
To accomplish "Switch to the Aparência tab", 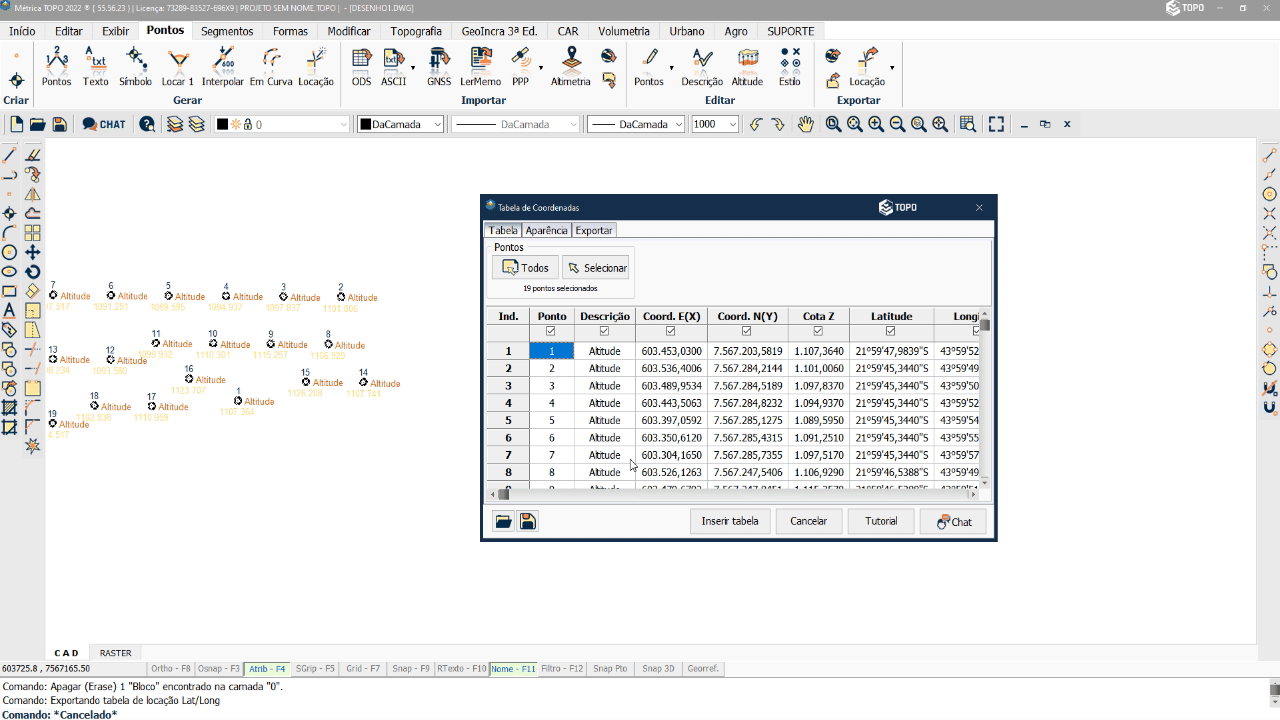I will (x=546, y=230).
